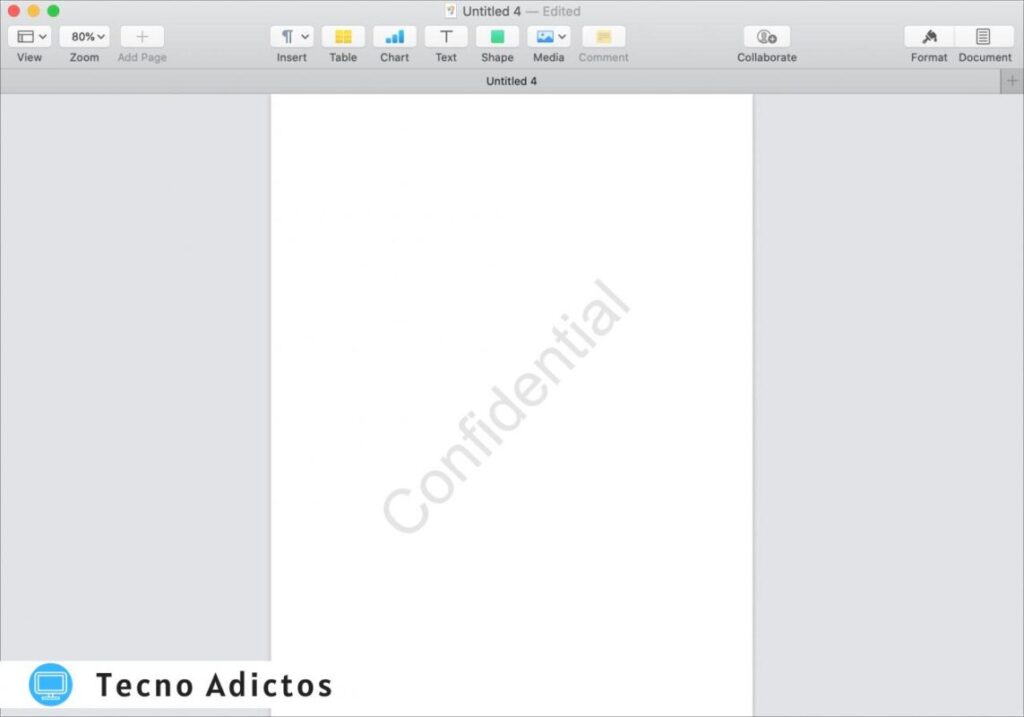Open the Collaborate icon
This screenshot has width=1024, height=717.
[767, 37]
